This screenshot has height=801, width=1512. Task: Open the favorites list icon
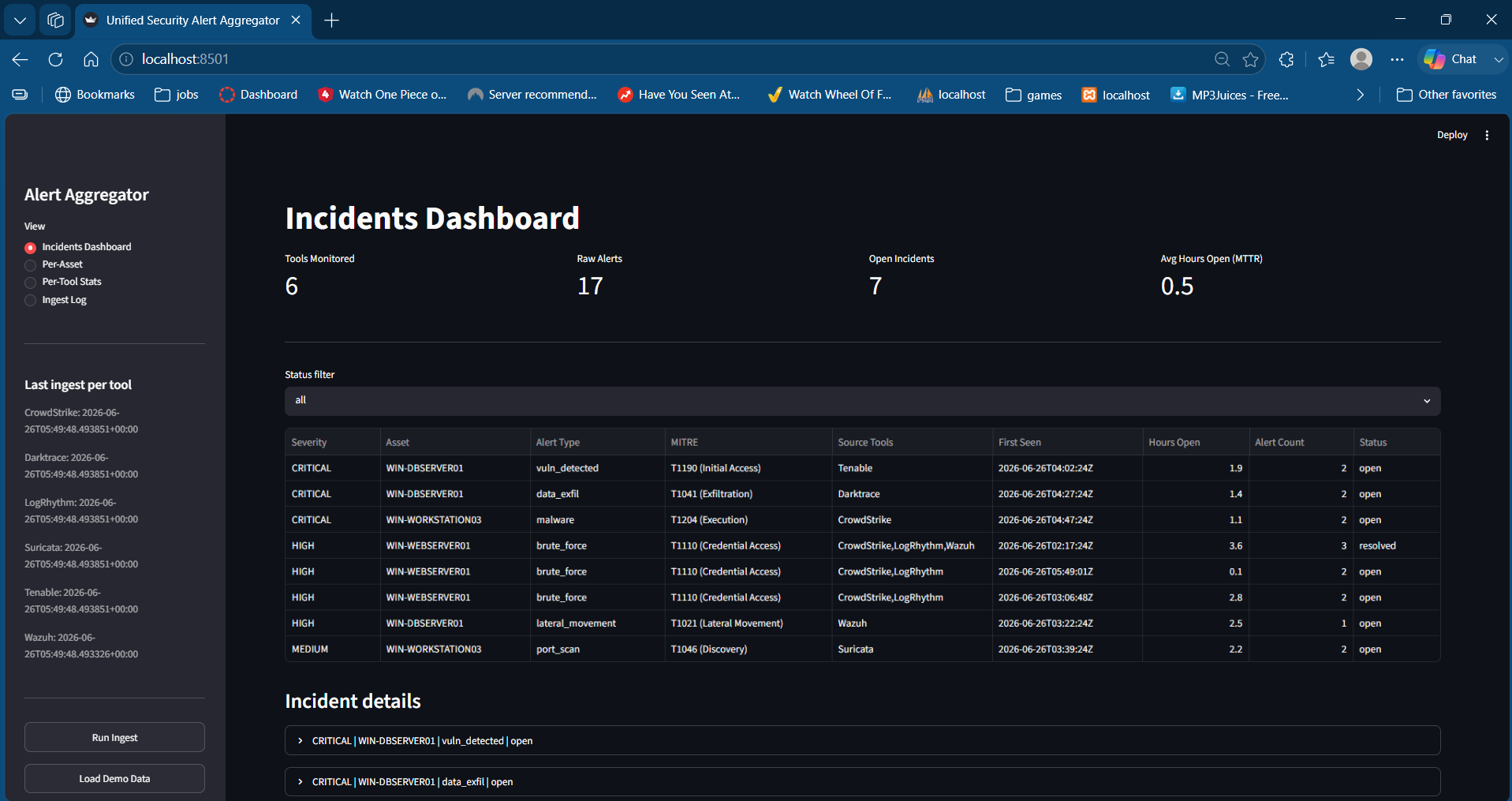tap(1326, 59)
